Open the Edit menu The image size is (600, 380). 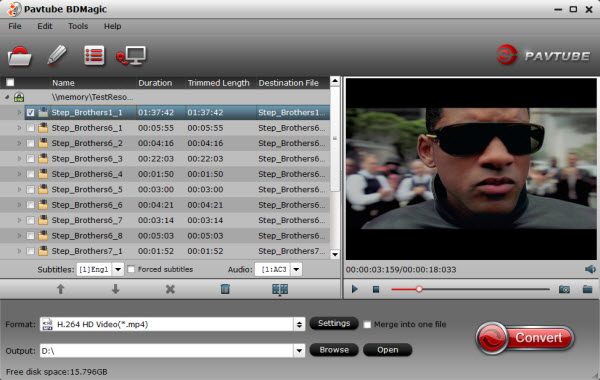point(45,26)
